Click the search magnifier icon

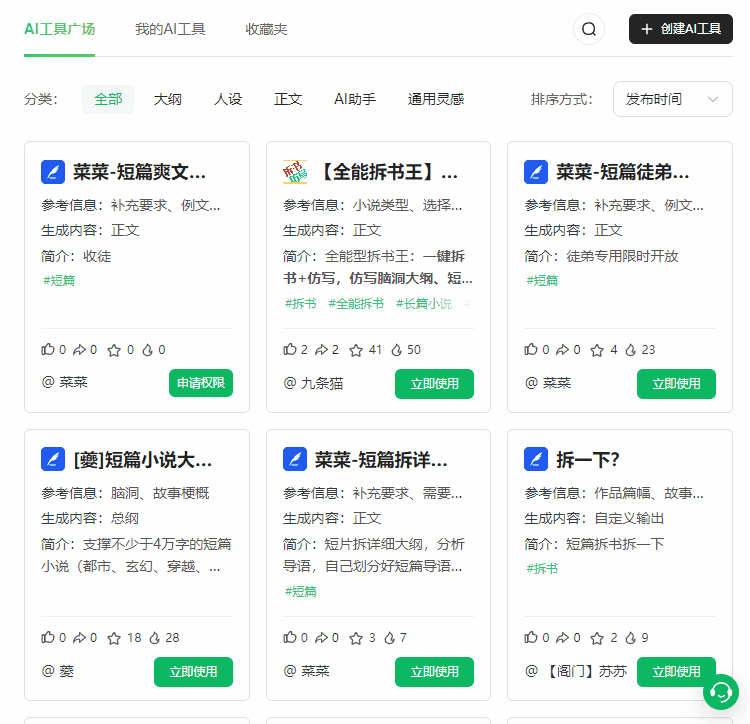(x=589, y=29)
